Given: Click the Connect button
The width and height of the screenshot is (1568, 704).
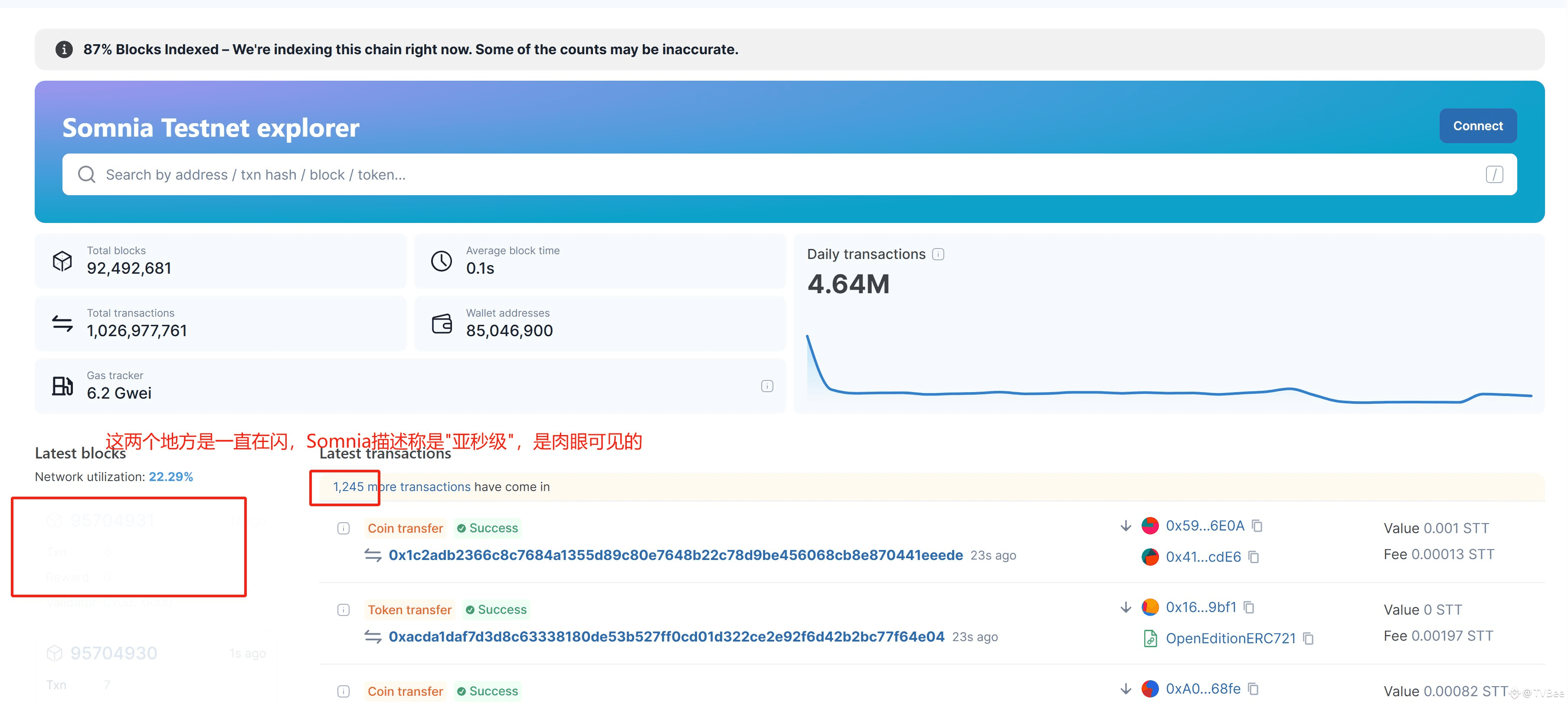Looking at the screenshot, I should point(1477,125).
